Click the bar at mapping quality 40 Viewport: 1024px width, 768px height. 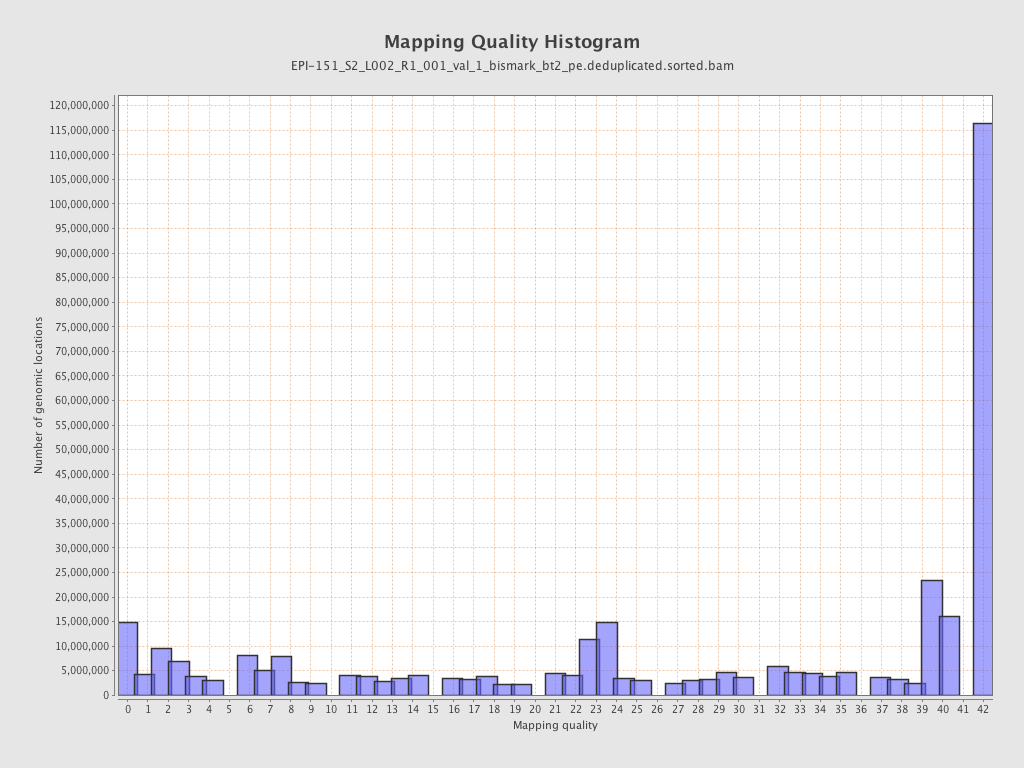[x=950, y=656]
